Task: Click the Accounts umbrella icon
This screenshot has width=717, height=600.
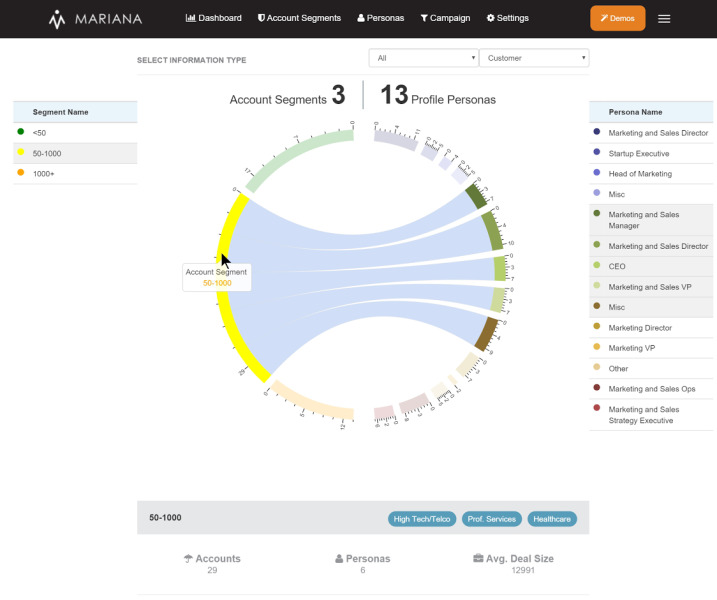Action: [188, 559]
